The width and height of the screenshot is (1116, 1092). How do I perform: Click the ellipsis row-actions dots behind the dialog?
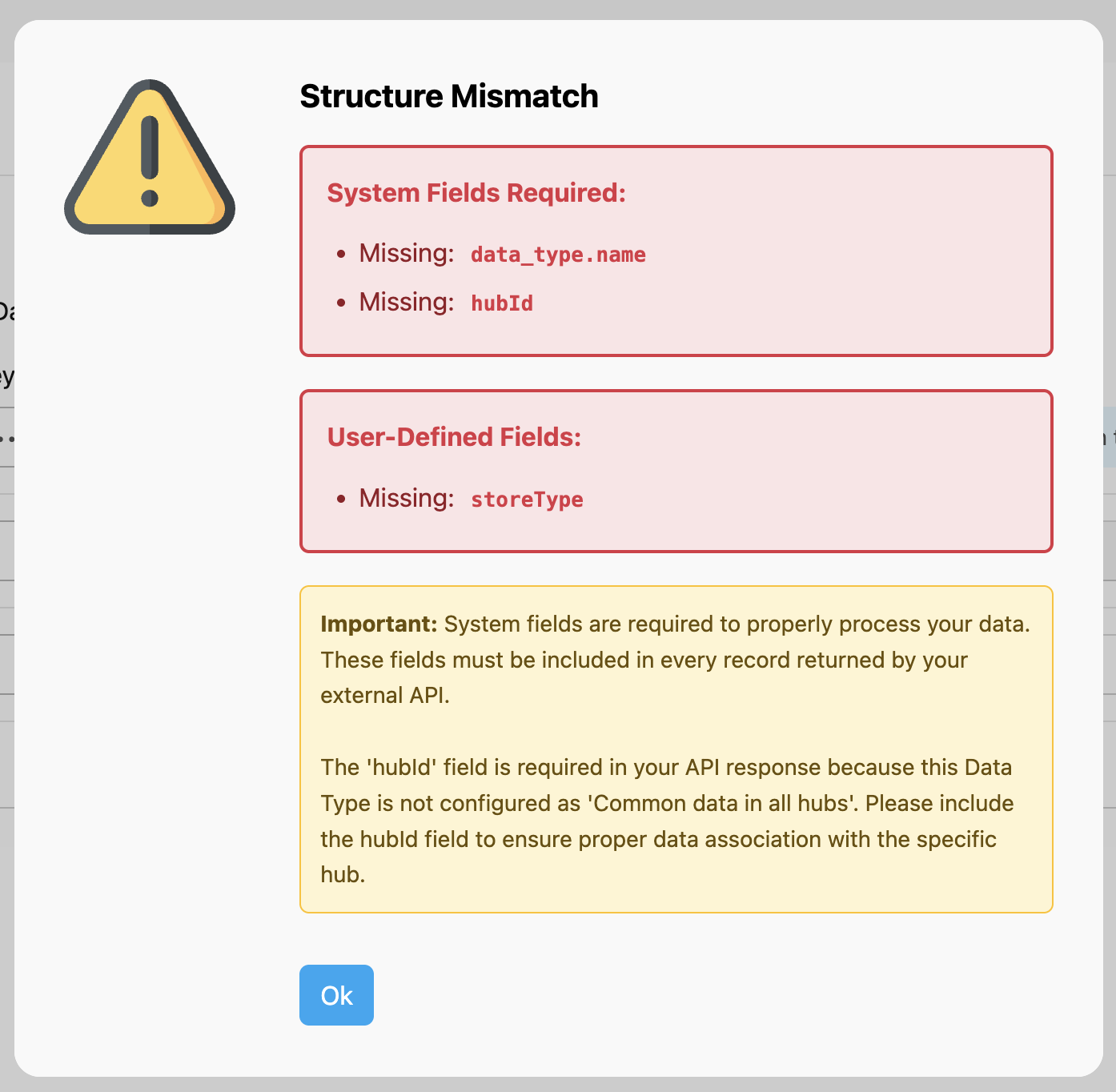pyautogui.click(x=9, y=437)
